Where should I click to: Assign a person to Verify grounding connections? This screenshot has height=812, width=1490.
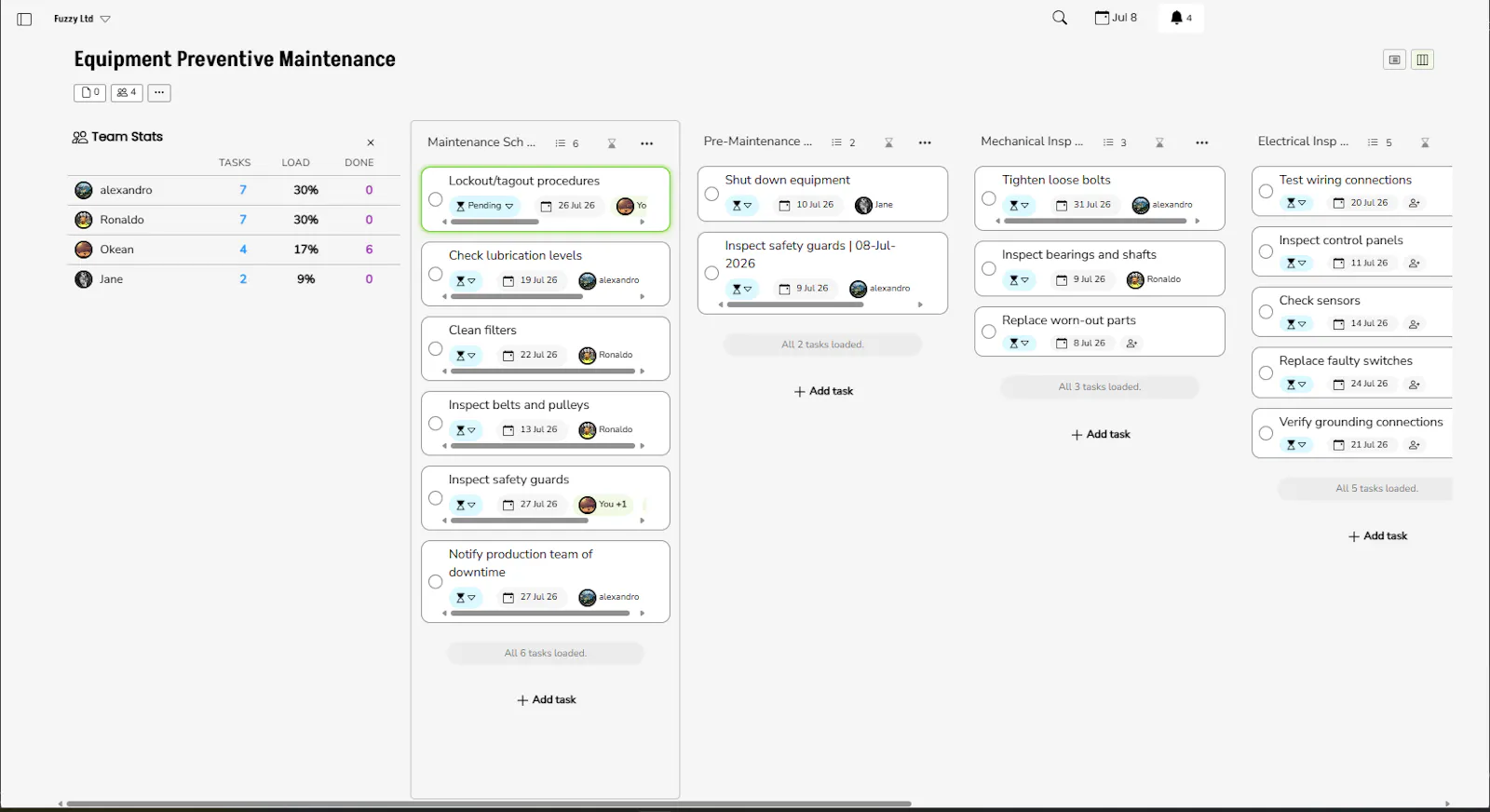1415,445
